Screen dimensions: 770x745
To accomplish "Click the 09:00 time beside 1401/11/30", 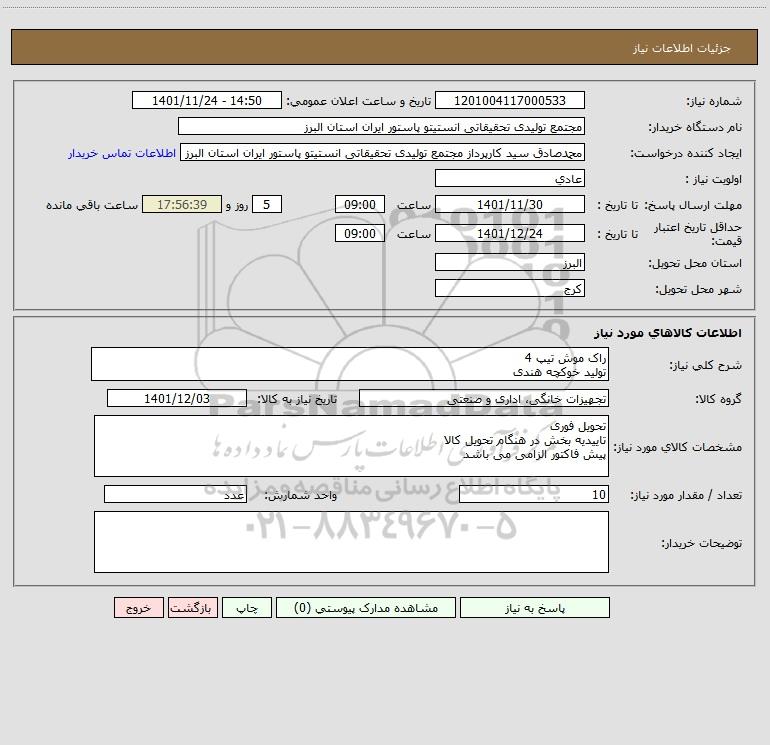I will coord(359,204).
